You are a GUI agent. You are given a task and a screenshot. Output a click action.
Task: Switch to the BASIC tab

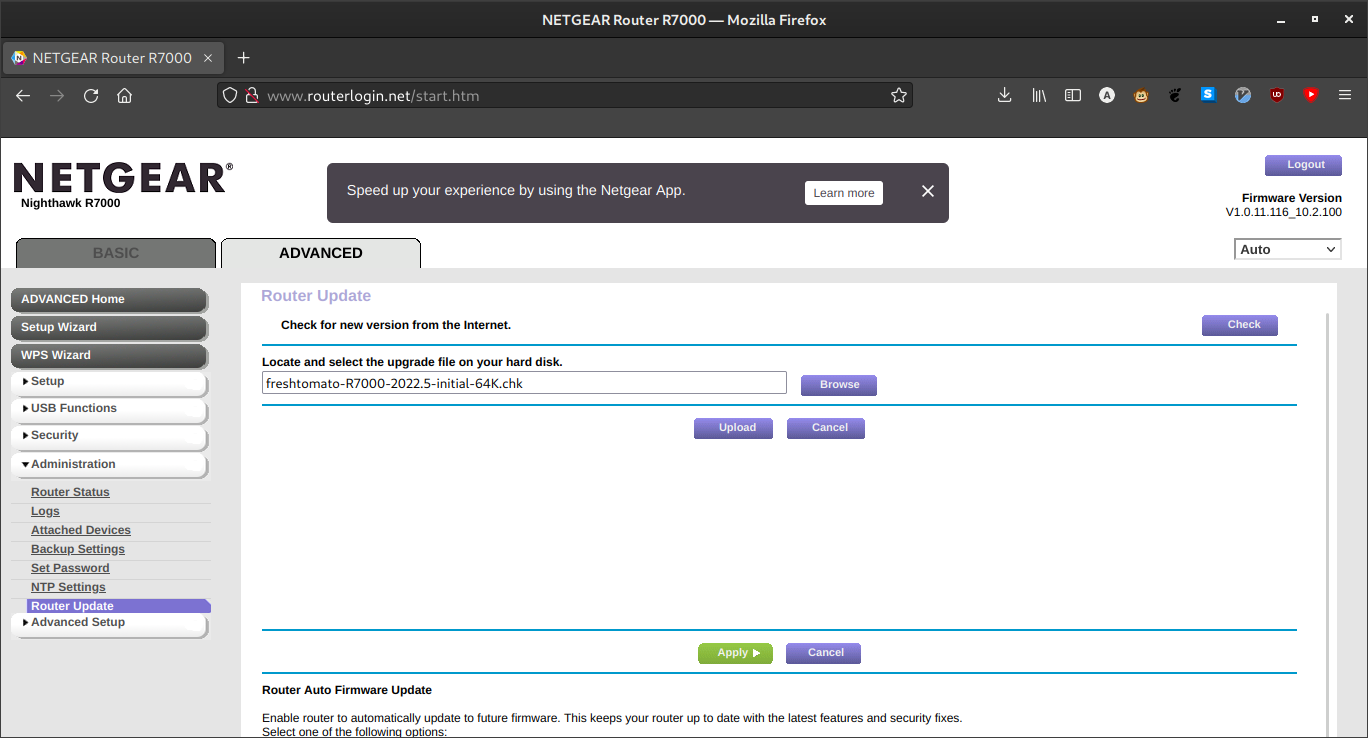pyautogui.click(x=116, y=253)
